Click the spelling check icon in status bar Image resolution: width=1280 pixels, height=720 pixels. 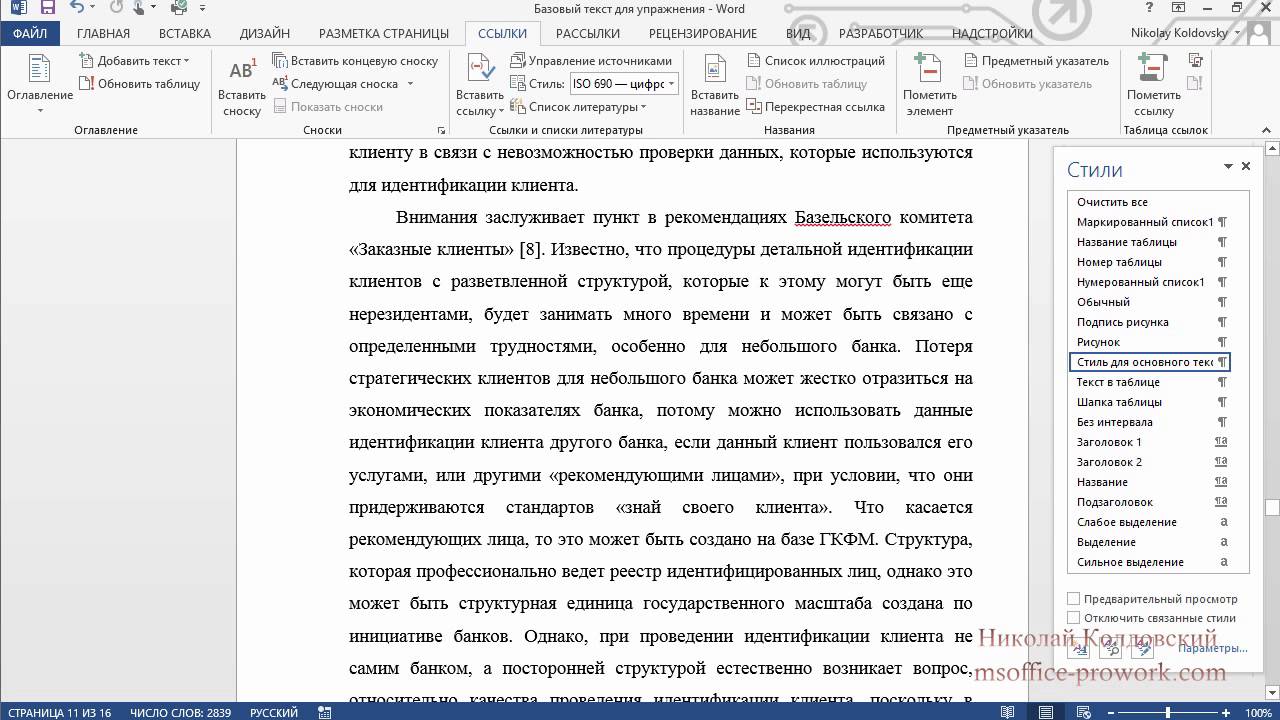(x=324, y=713)
